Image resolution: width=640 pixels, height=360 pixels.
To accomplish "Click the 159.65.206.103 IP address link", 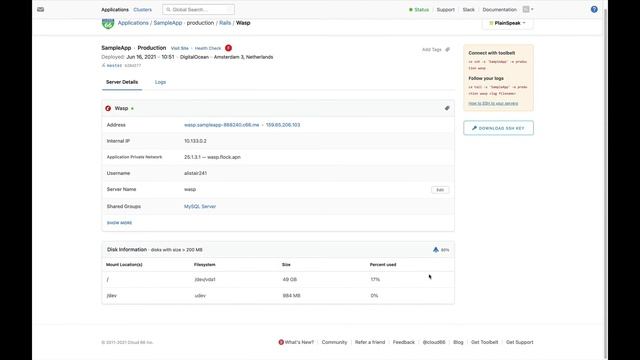I will point(283,125).
